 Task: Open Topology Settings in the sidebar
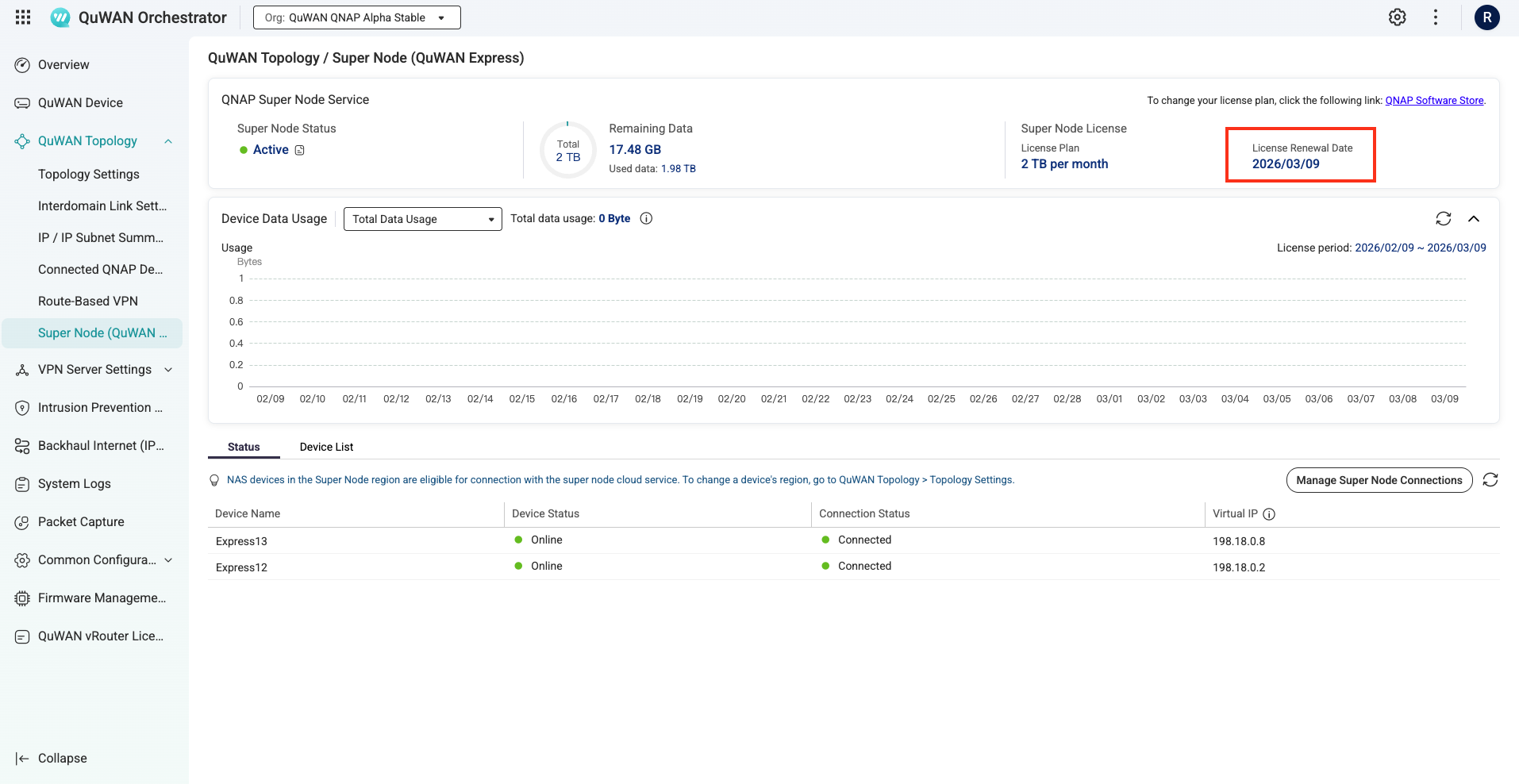click(89, 175)
